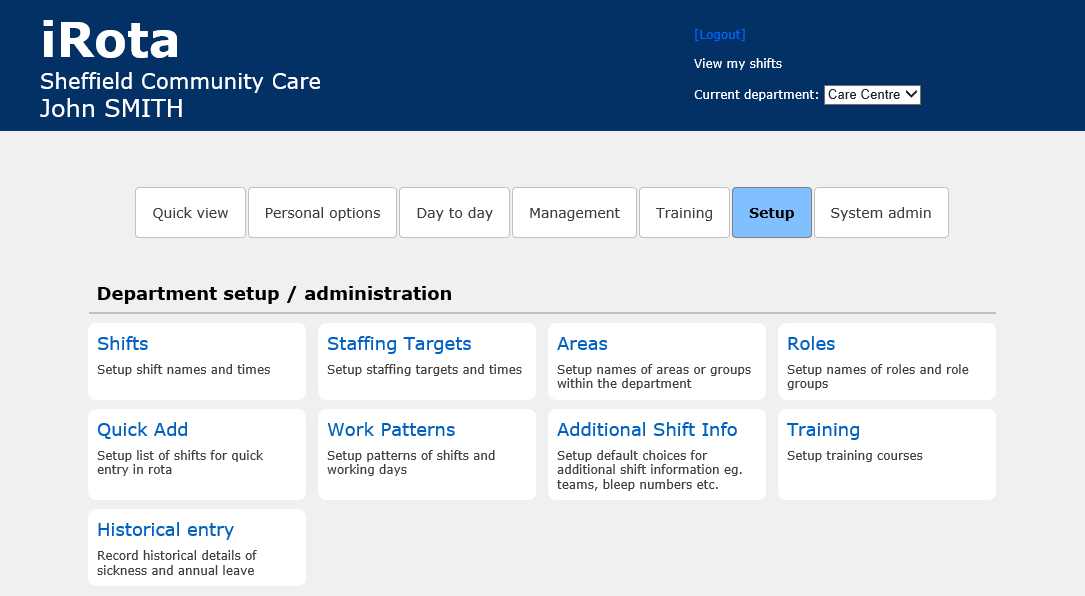Switch to the Quick view tab
The image size is (1085, 596).
click(190, 213)
